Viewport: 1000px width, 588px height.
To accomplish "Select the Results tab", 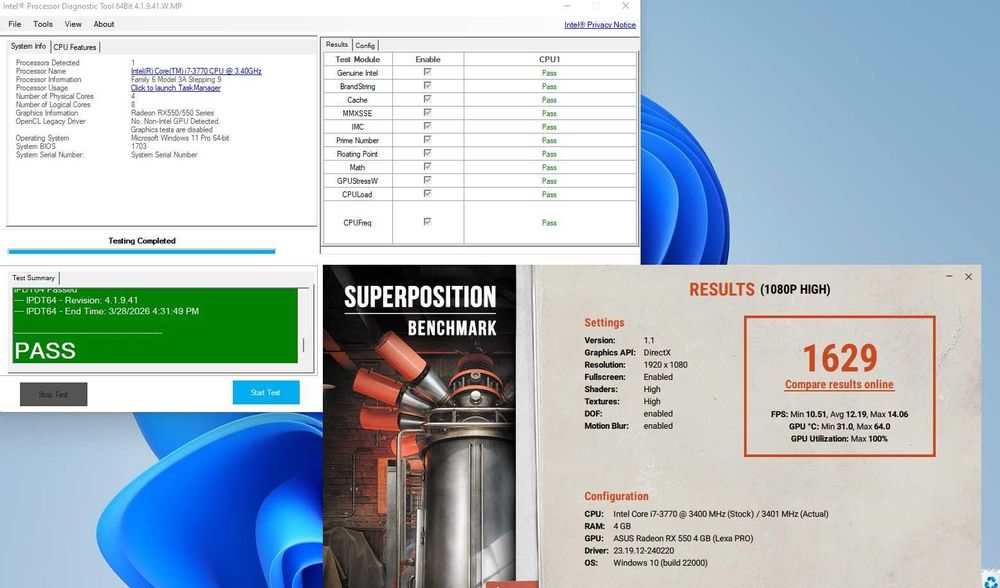I will [336, 45].
